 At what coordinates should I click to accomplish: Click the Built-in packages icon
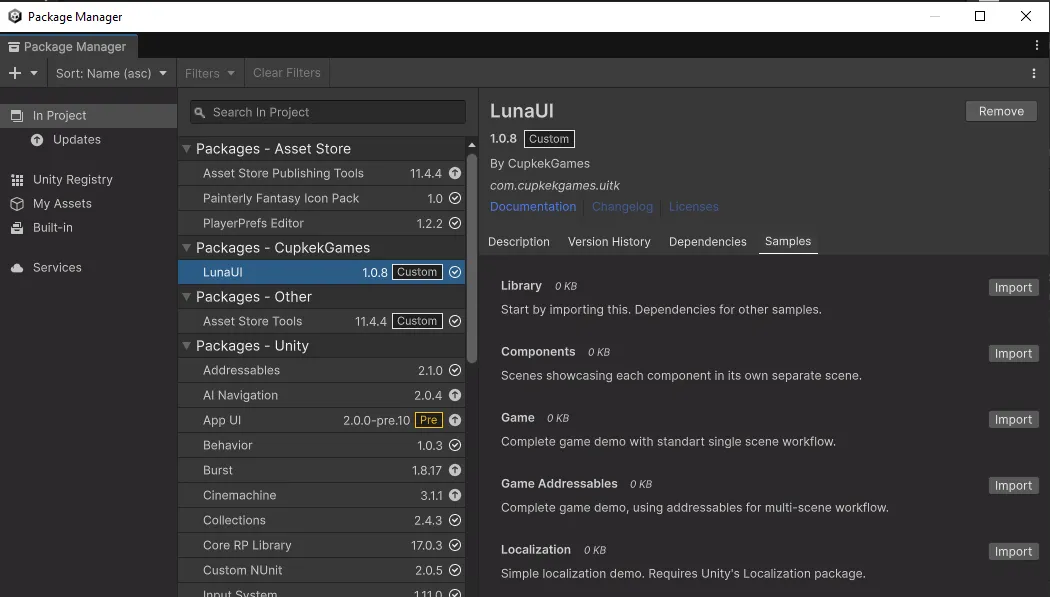[x=16, y=228]
